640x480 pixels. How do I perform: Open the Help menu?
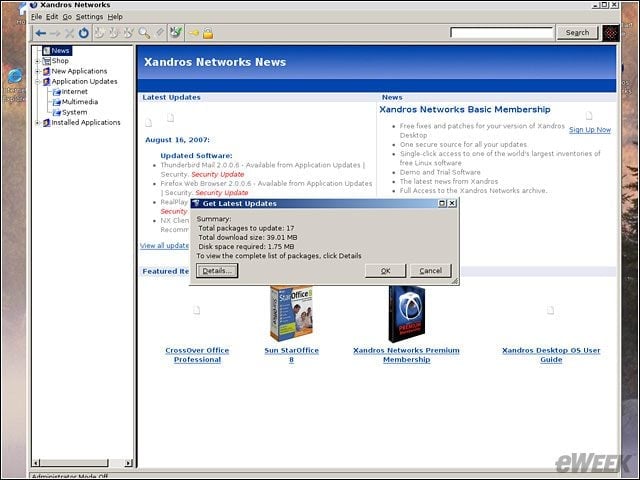tap(115, 17)
